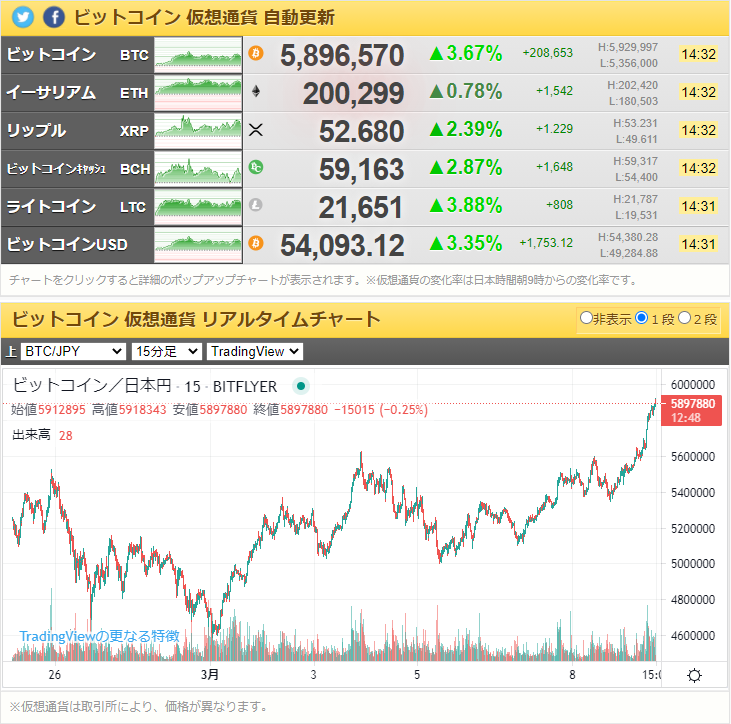Click the 5000000 price axis label

pos(693,564)
